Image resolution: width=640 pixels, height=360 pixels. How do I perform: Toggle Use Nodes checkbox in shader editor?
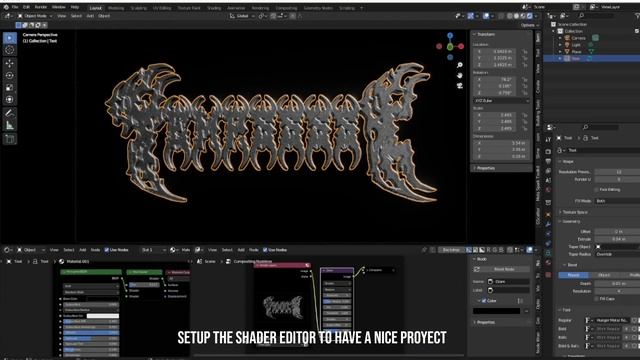pyautogui.click(x=107, y=250)
